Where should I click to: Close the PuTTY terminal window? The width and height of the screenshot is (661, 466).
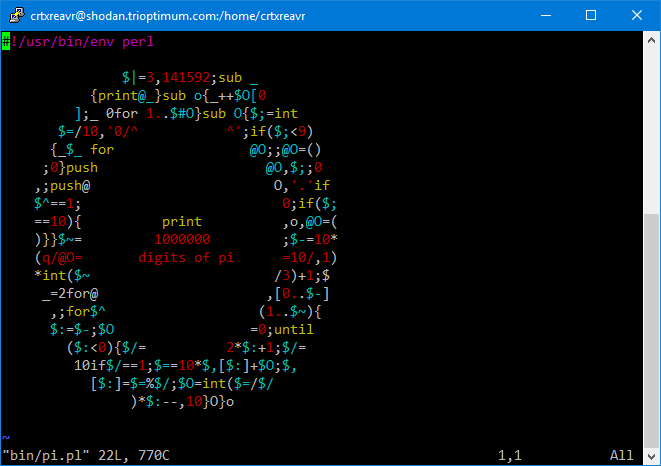coord(637,15)
